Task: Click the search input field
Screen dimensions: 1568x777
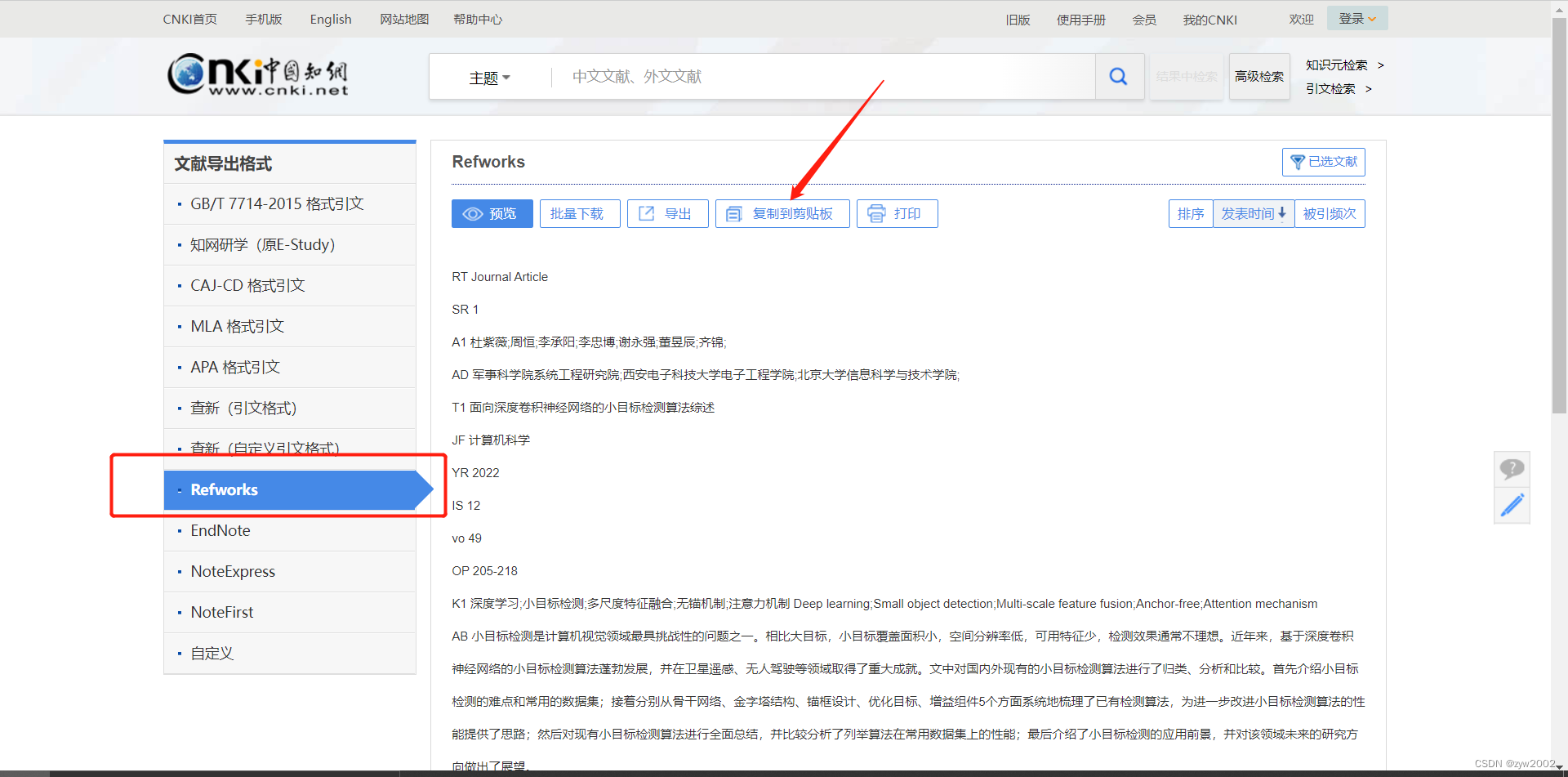Action: [825, 77]
